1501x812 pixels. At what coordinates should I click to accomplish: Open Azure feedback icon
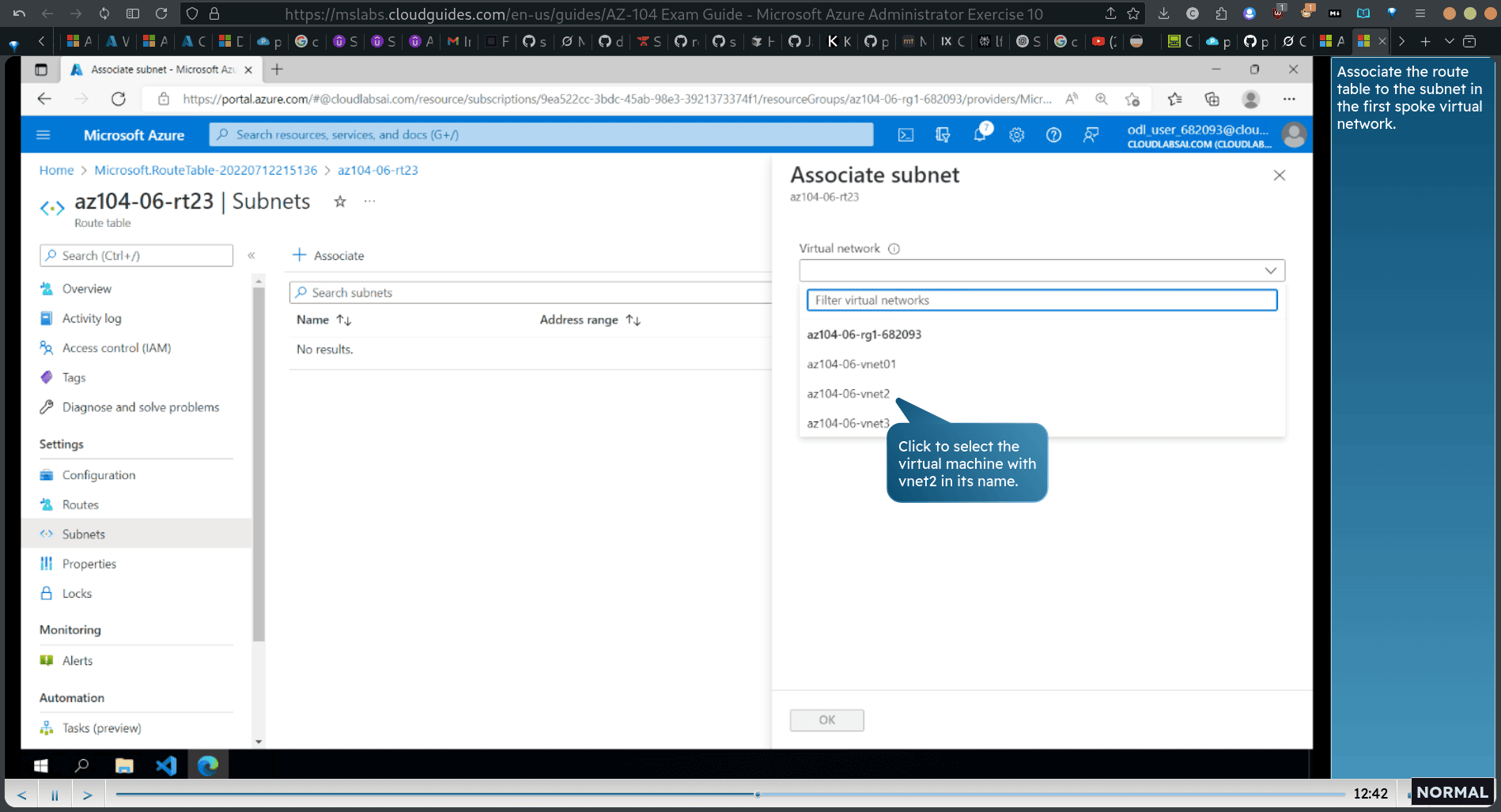[1091, 135]
